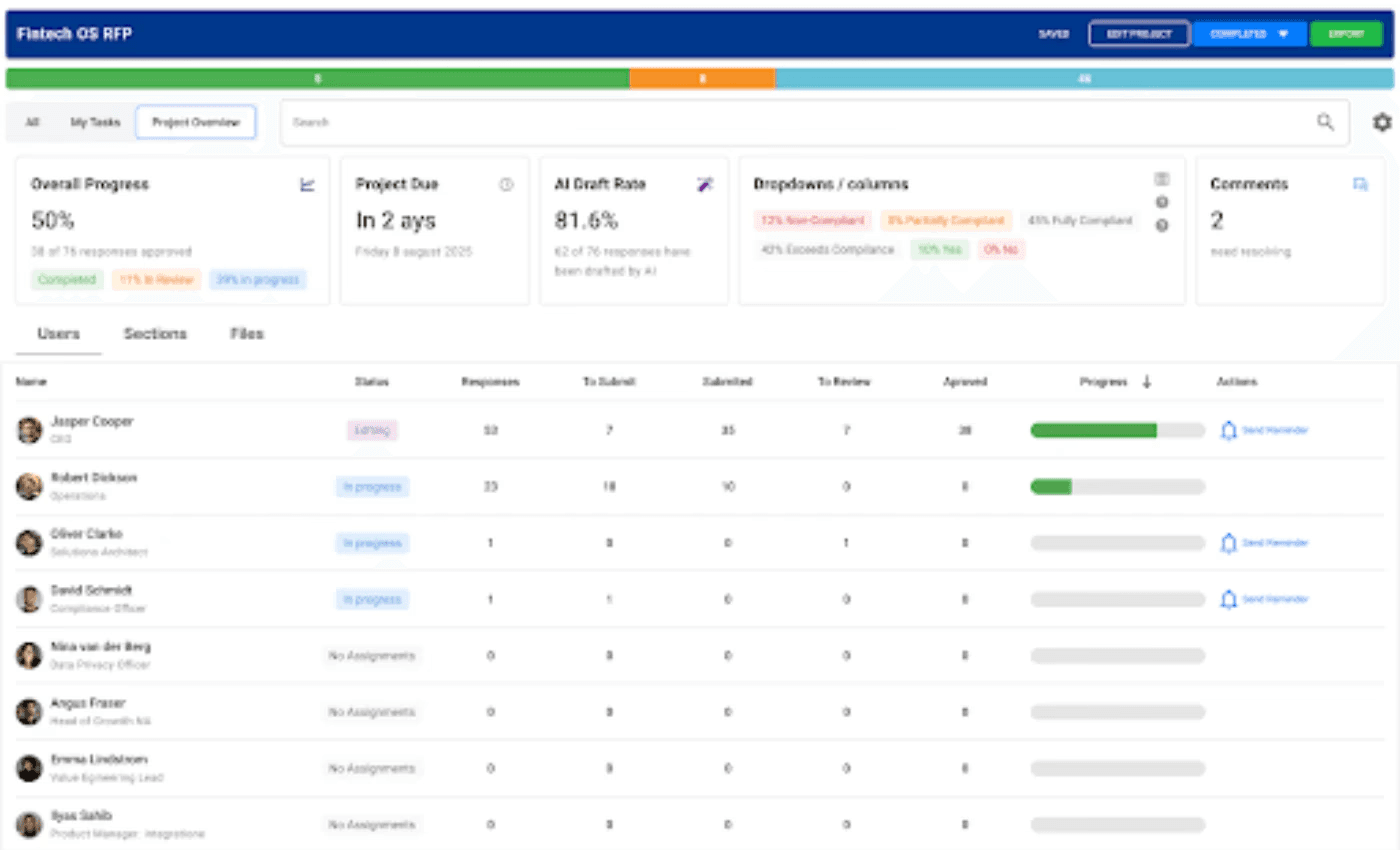Viewport: 1400px width, 850px height.
Task: Click the info icon on Project Due card
Action: pos(505,183)
